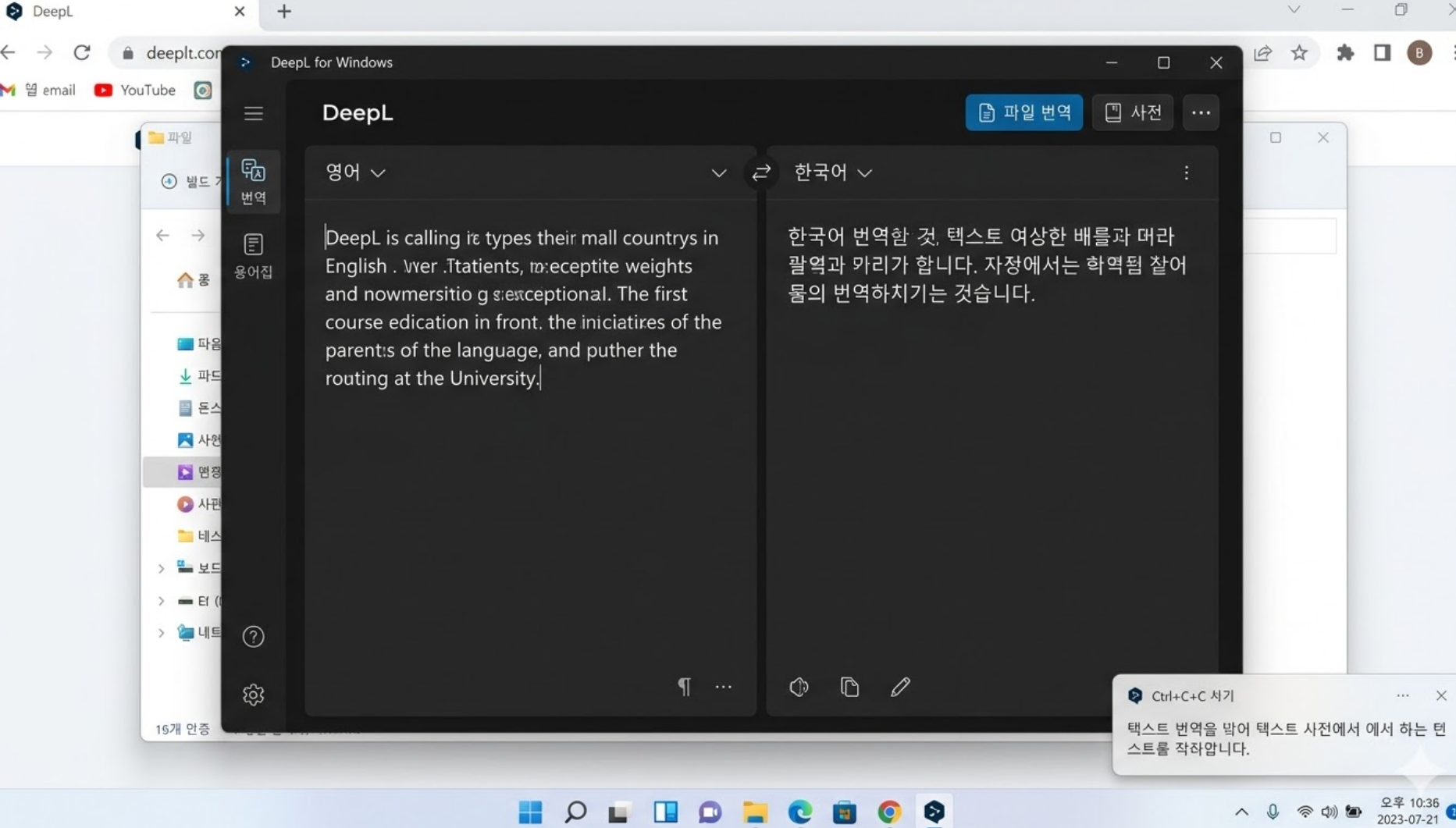Open the DeepL hamburger menu
Screen dimensions: 1456x828
tap(253, 113)
